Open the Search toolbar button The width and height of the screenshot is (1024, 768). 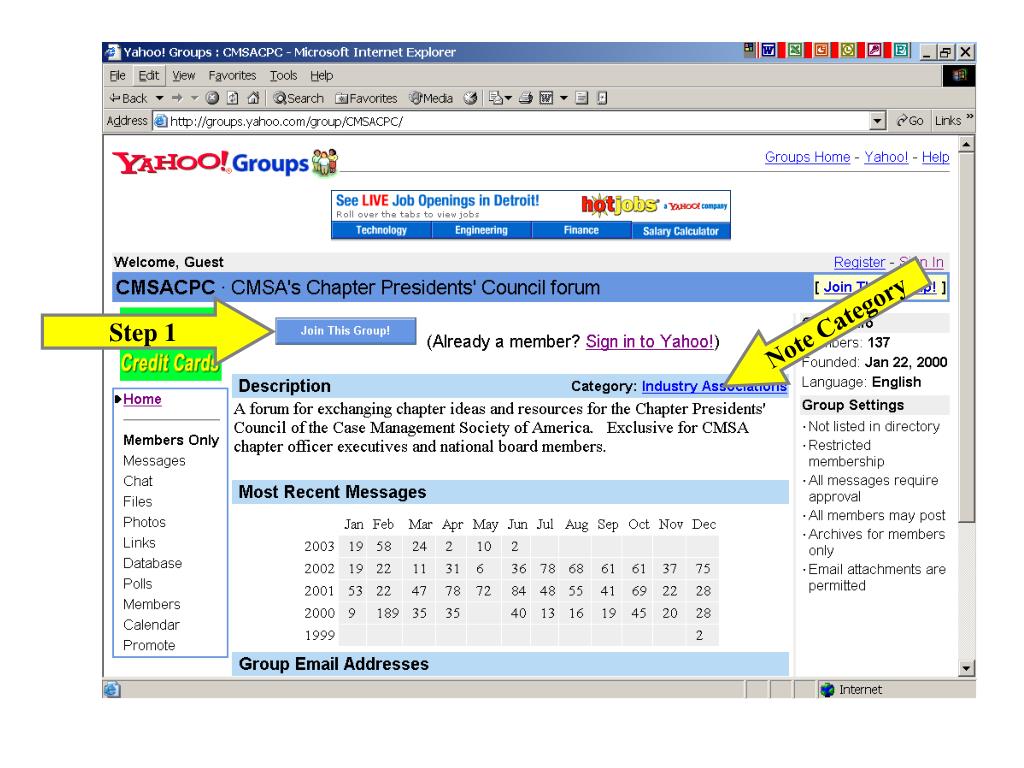298,98
